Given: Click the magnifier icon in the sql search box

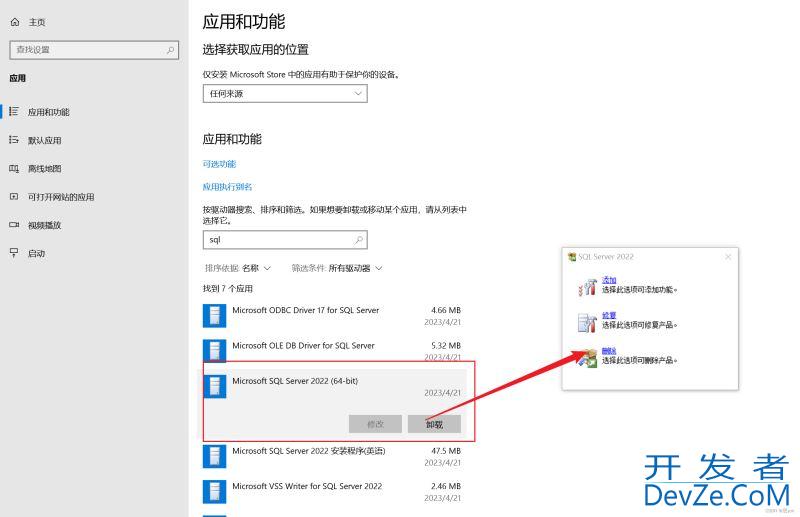Looking at the screenshot, I should click(x=359, y=239).
